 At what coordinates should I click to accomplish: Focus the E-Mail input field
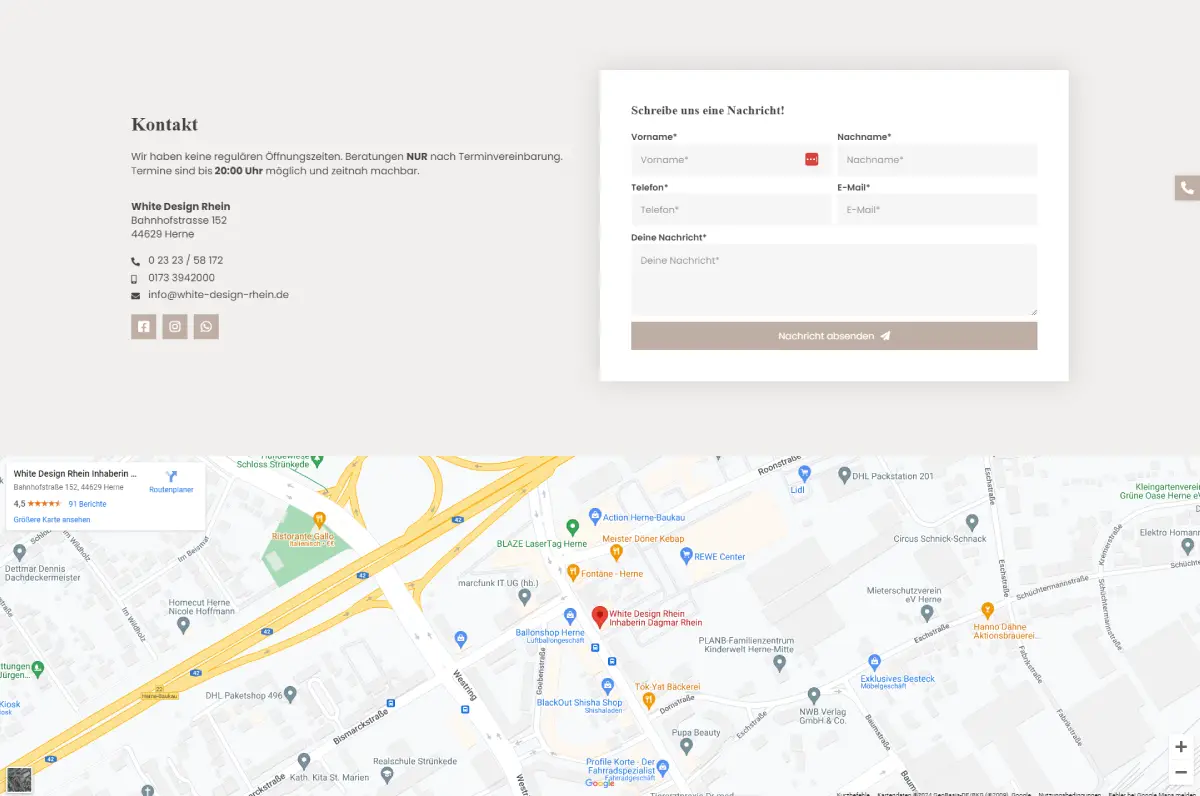tap(936, 210)
